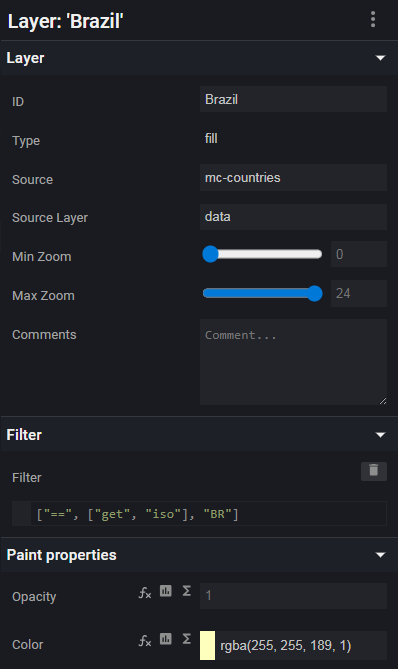Click the ID field containing Brazil
398x669 pixels.
(293, 99)
